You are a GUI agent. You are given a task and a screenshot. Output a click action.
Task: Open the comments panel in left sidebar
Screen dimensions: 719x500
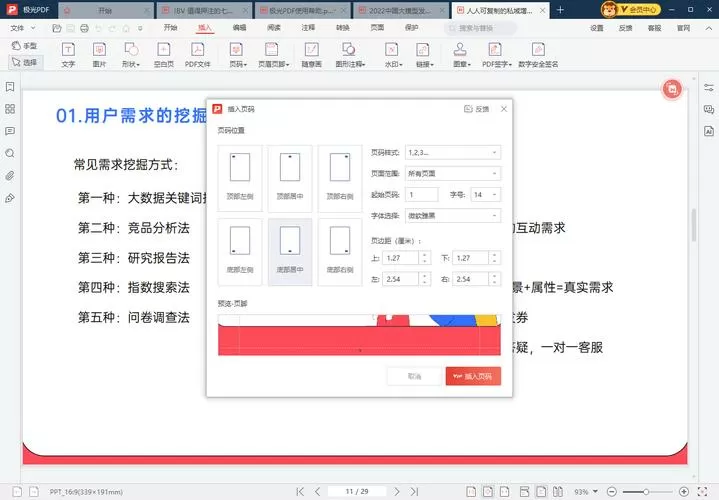10,131
